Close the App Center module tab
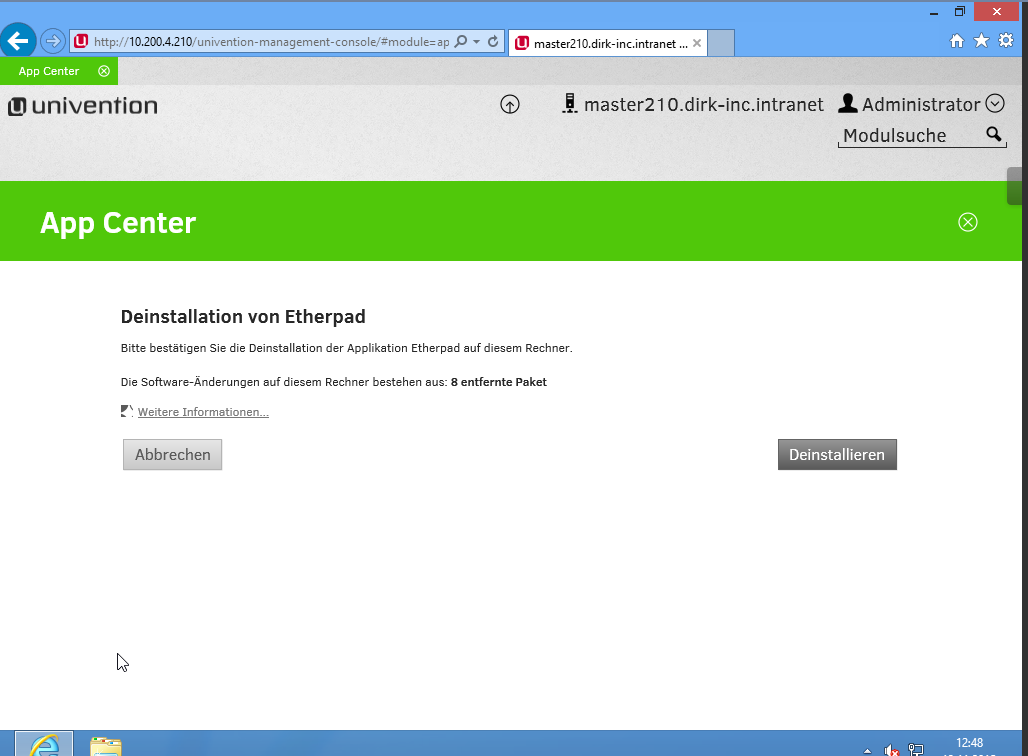The image size is (1028, 756). pos(104,71)
